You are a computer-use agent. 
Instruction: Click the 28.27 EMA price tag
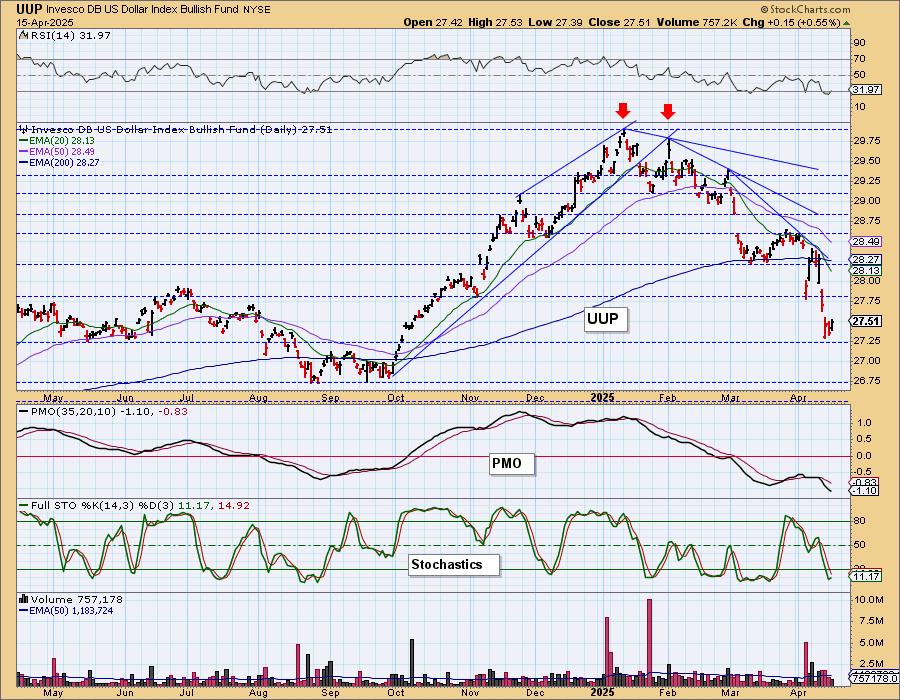click(x=866, y=260)
